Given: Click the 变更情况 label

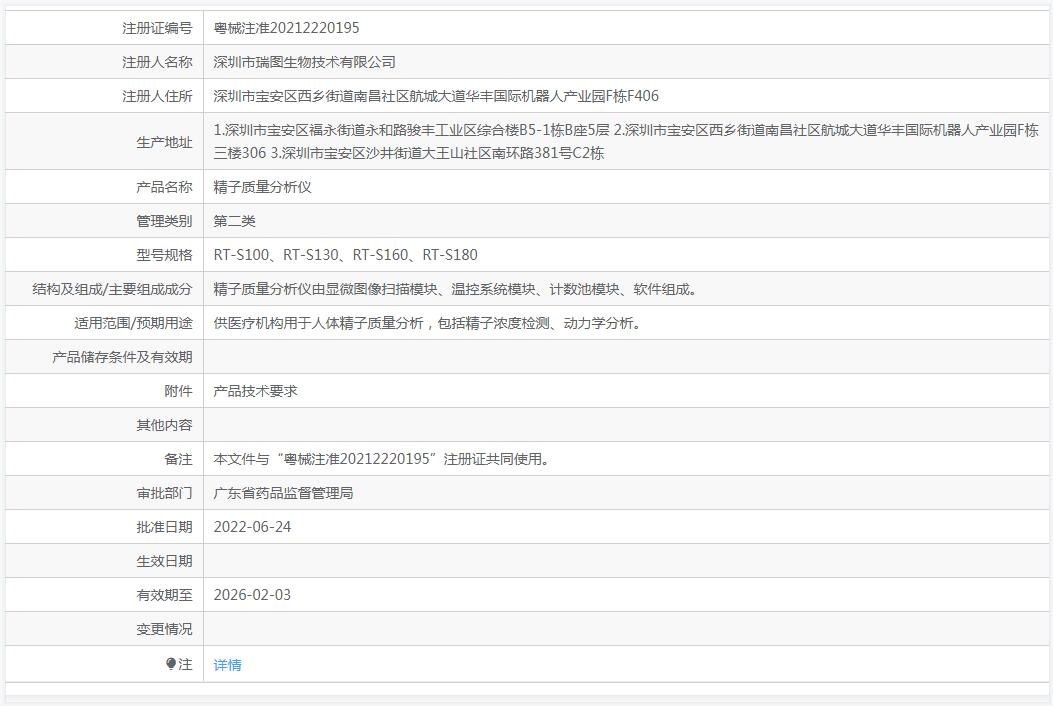Looking at the screenshot, I should [x=165, y=629].
